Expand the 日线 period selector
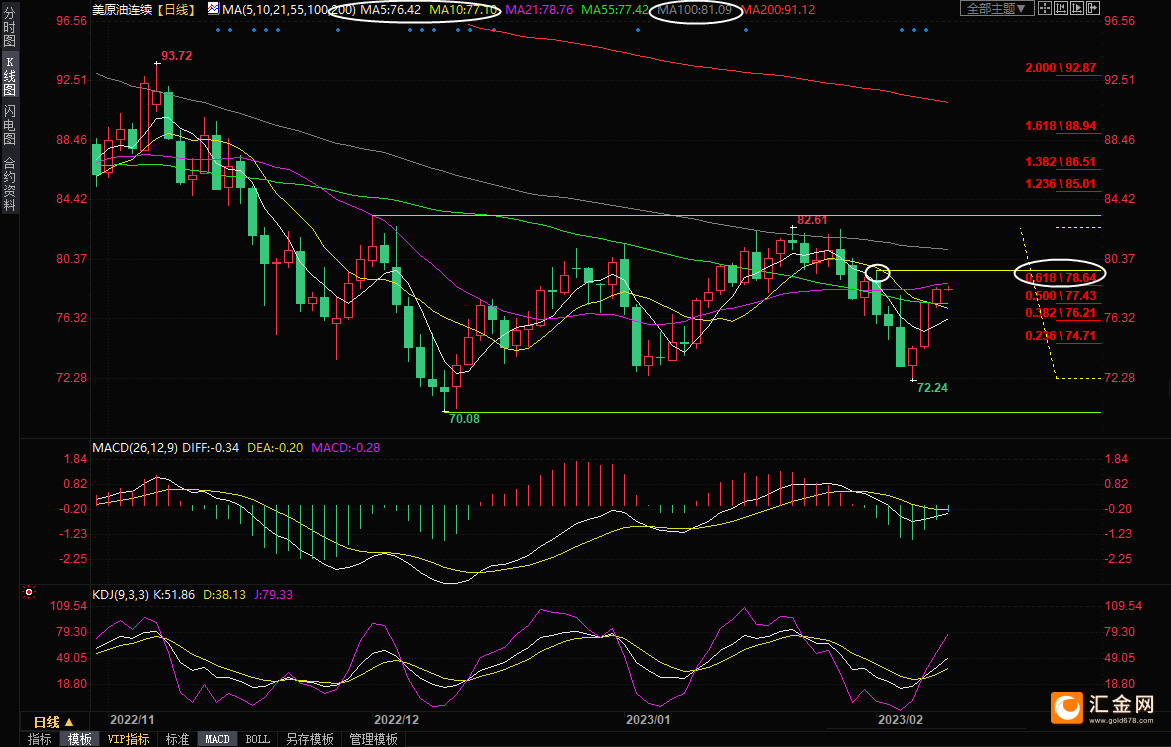The image size is (1171, 747). 53,722
